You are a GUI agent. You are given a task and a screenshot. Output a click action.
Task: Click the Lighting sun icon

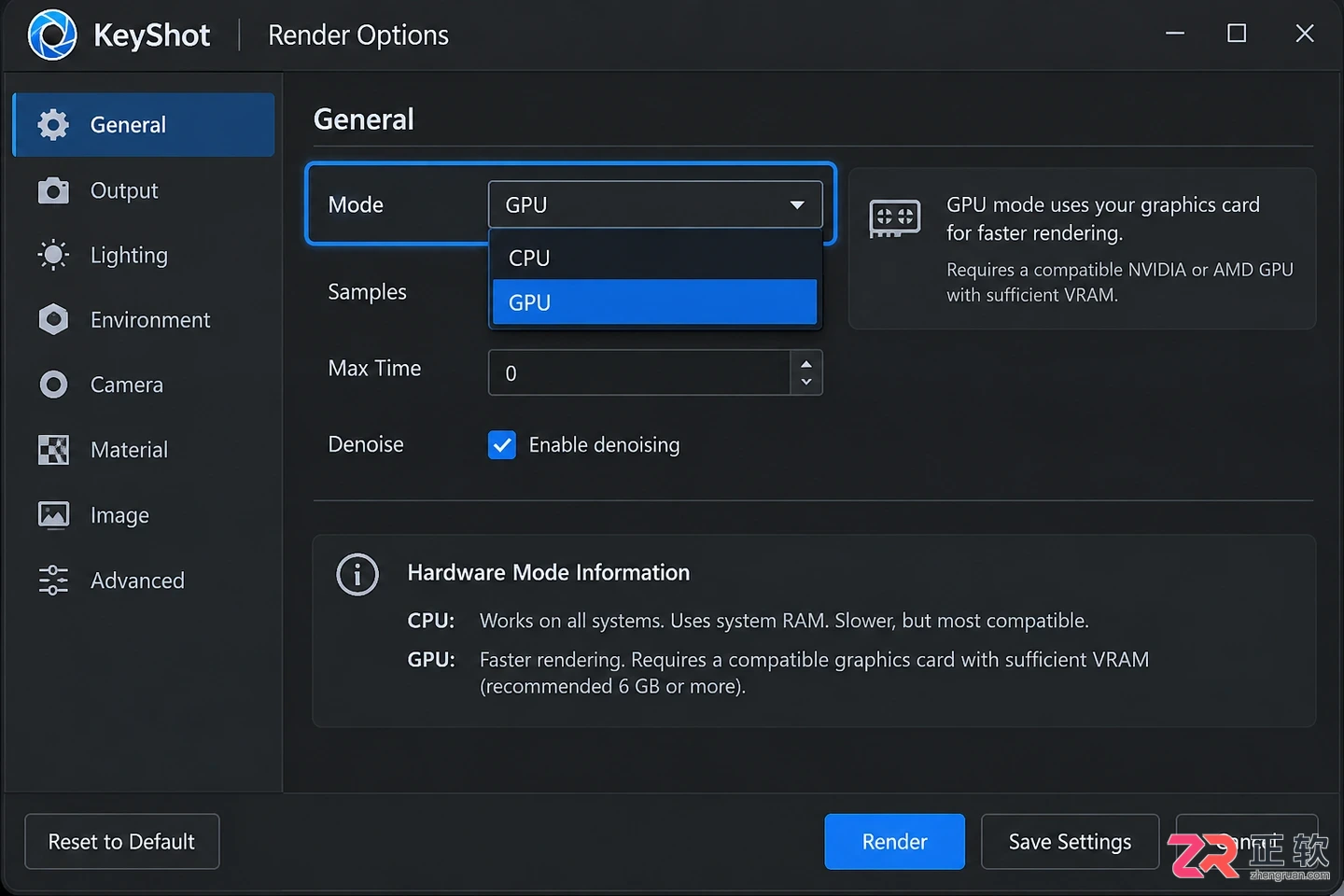(53, 255)
